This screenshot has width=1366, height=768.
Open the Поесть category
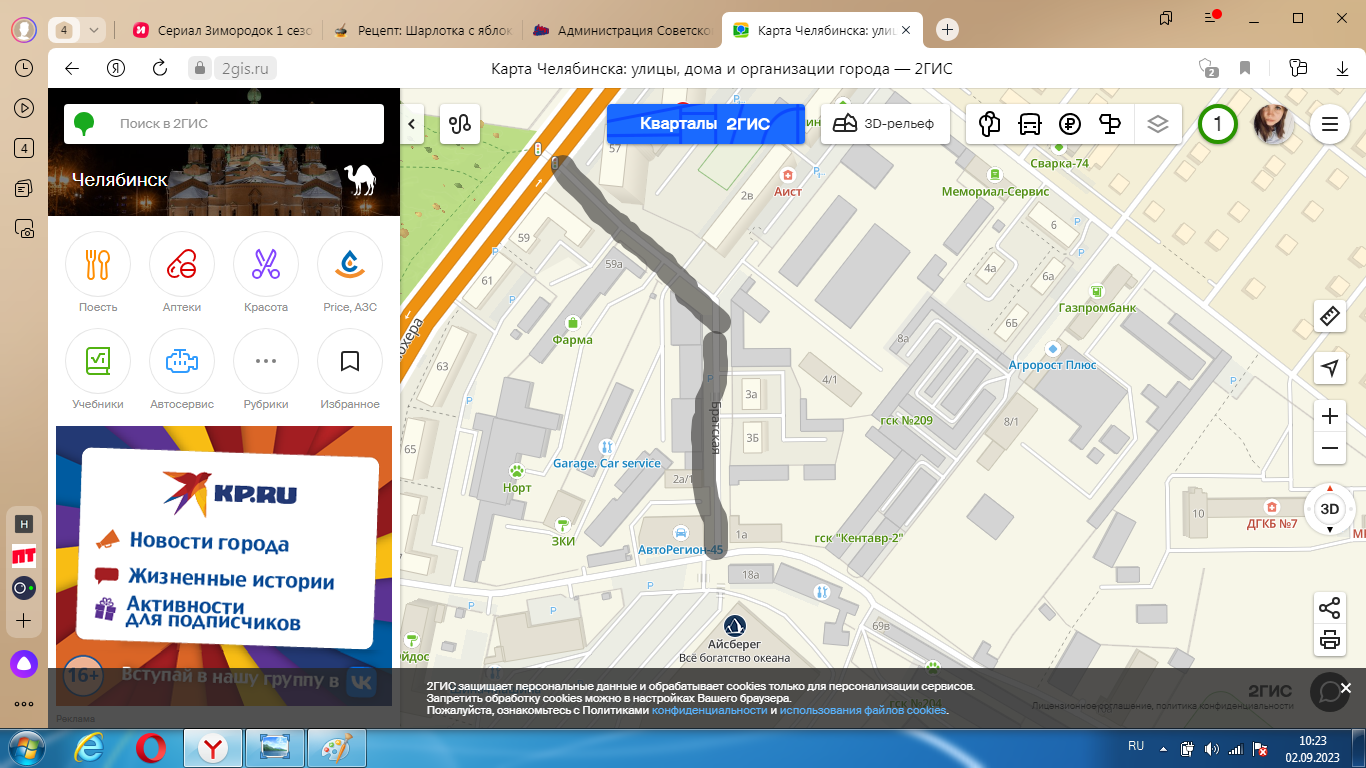98,273
